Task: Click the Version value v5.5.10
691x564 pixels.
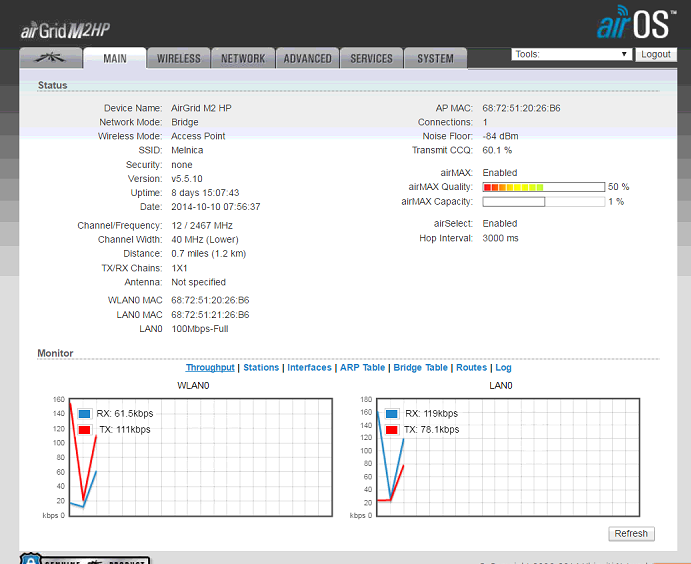Action: 187,178
